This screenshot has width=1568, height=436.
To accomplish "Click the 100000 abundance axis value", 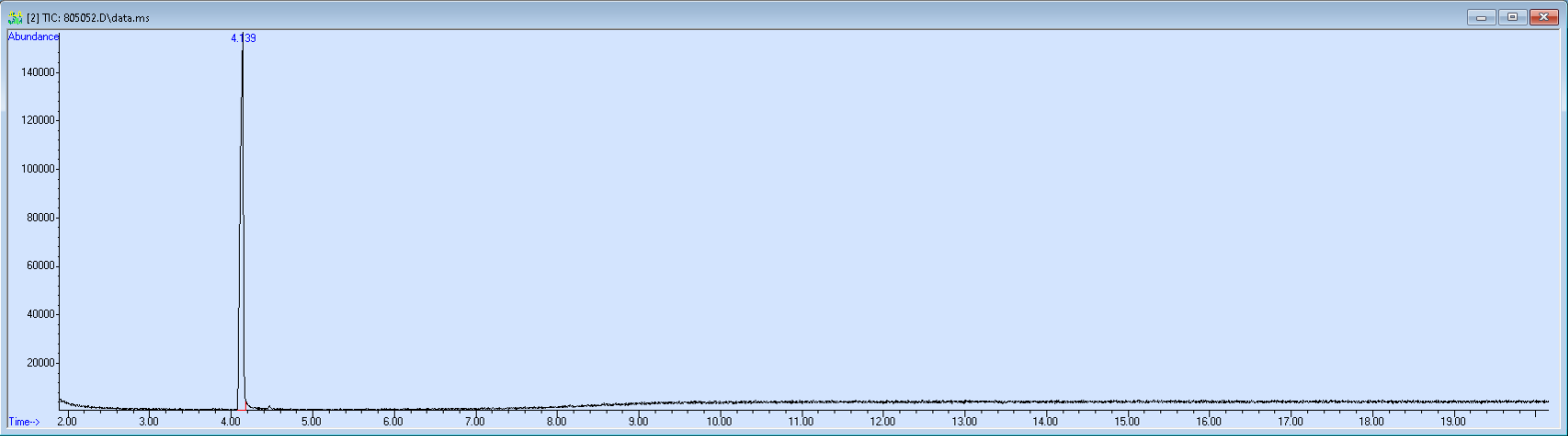I will click(38, 169).
